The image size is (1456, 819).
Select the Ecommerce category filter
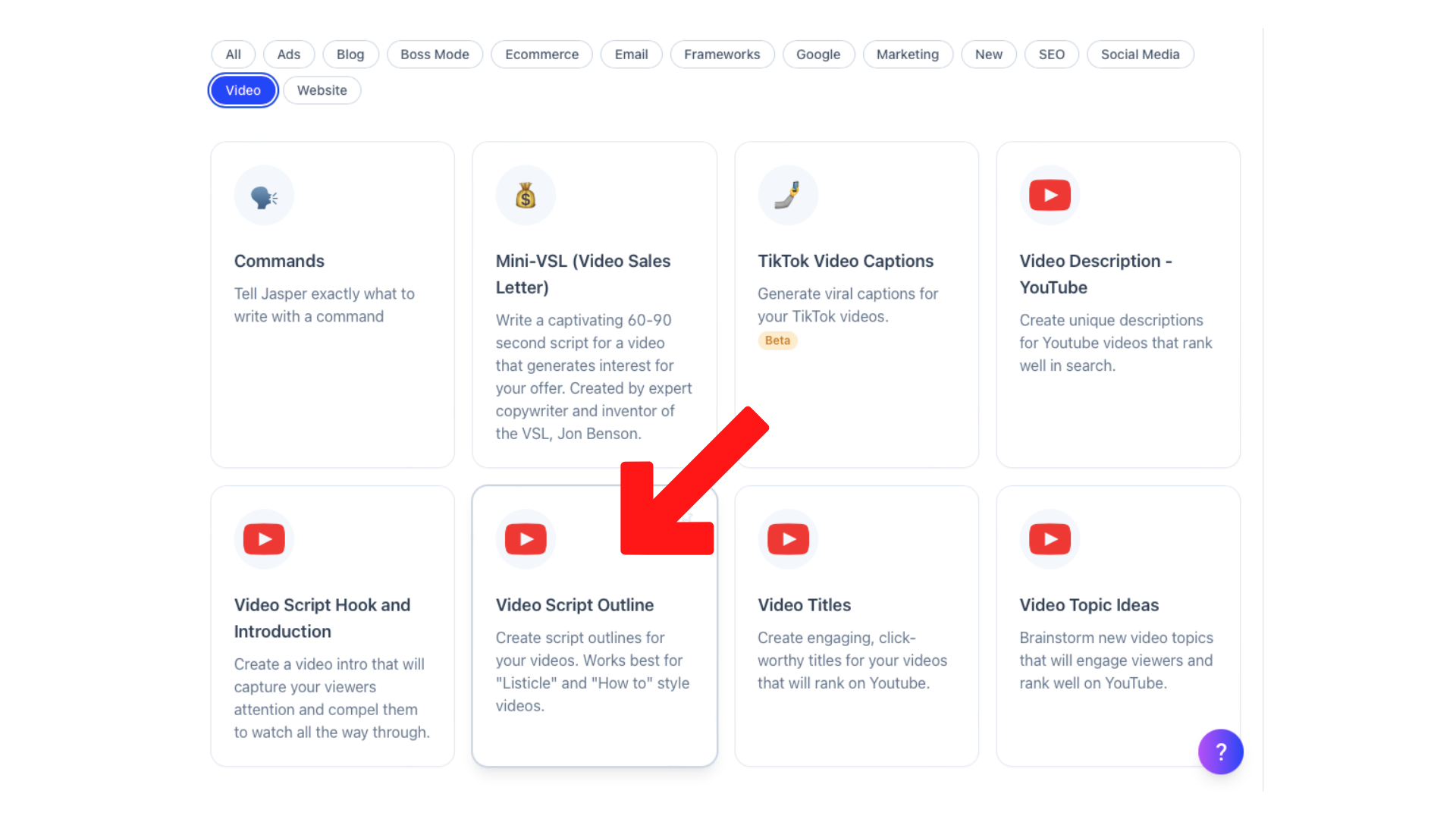point(541,54)
